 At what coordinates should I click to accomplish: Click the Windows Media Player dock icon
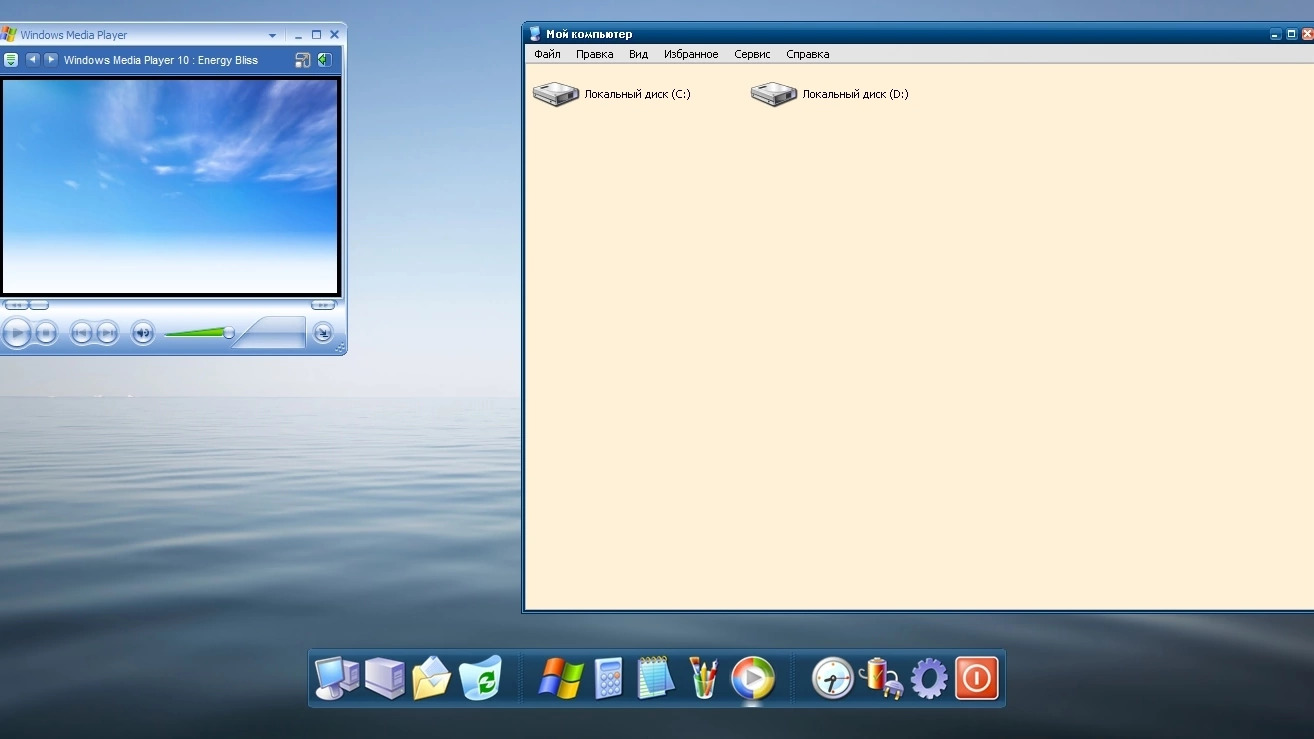point(753,678)
